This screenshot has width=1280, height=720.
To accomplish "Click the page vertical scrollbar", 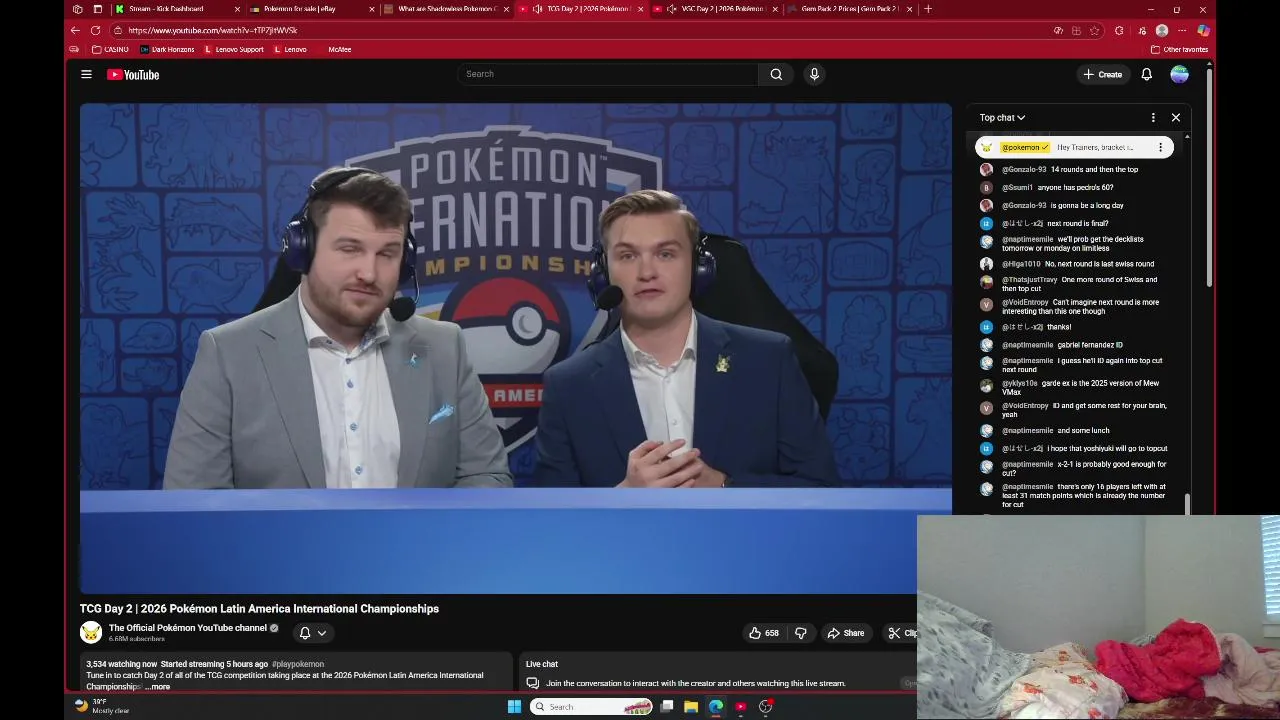I will point(1210,178).
